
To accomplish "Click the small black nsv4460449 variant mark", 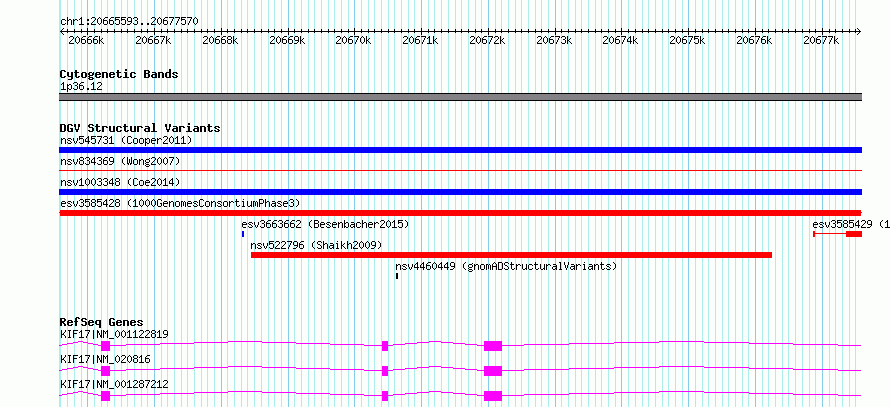I will [x=397, y=276].
